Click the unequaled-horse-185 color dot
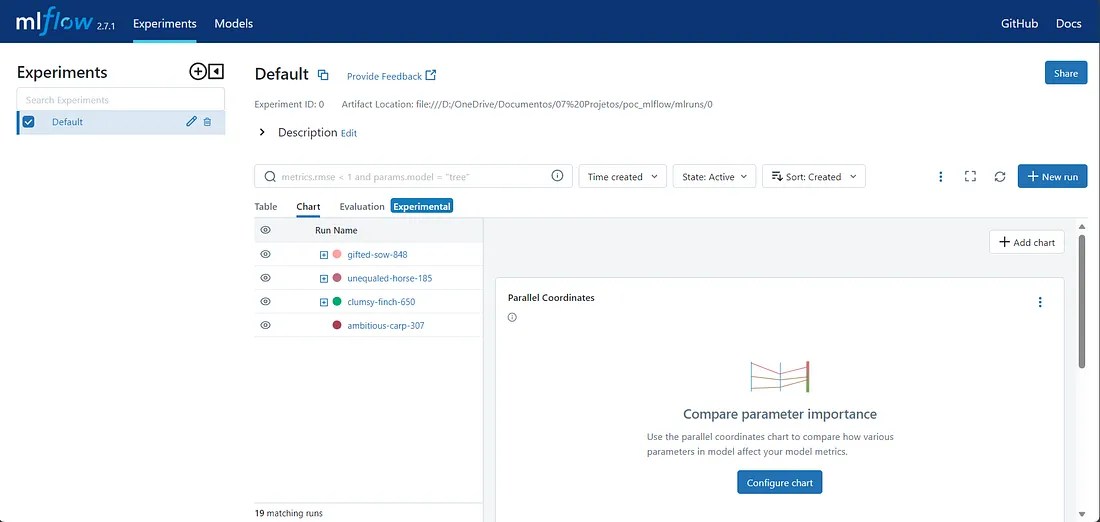Viewport: 1100px width, 522px height. (337, 278)
